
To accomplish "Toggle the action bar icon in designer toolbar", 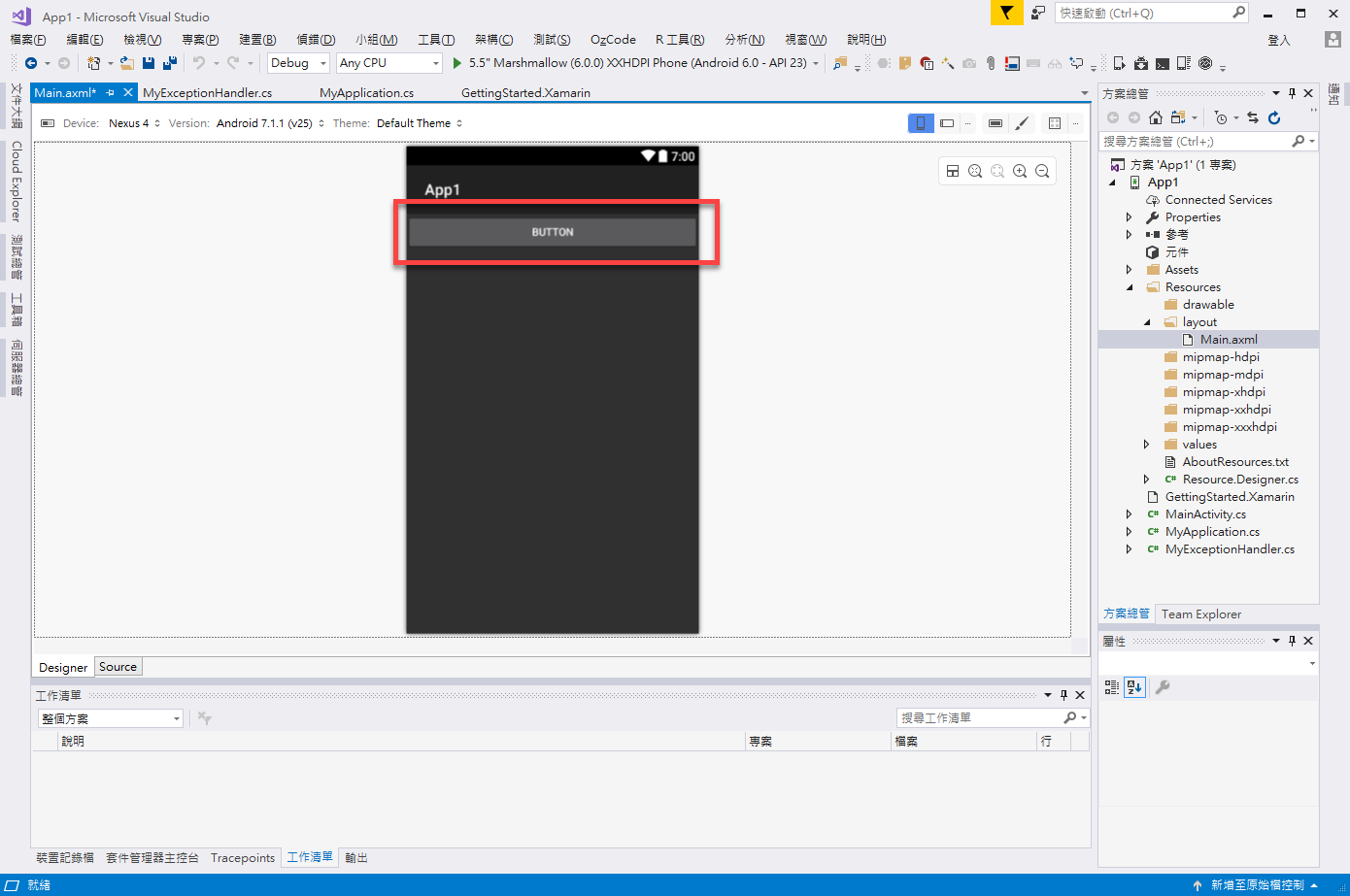I will 996,123.
